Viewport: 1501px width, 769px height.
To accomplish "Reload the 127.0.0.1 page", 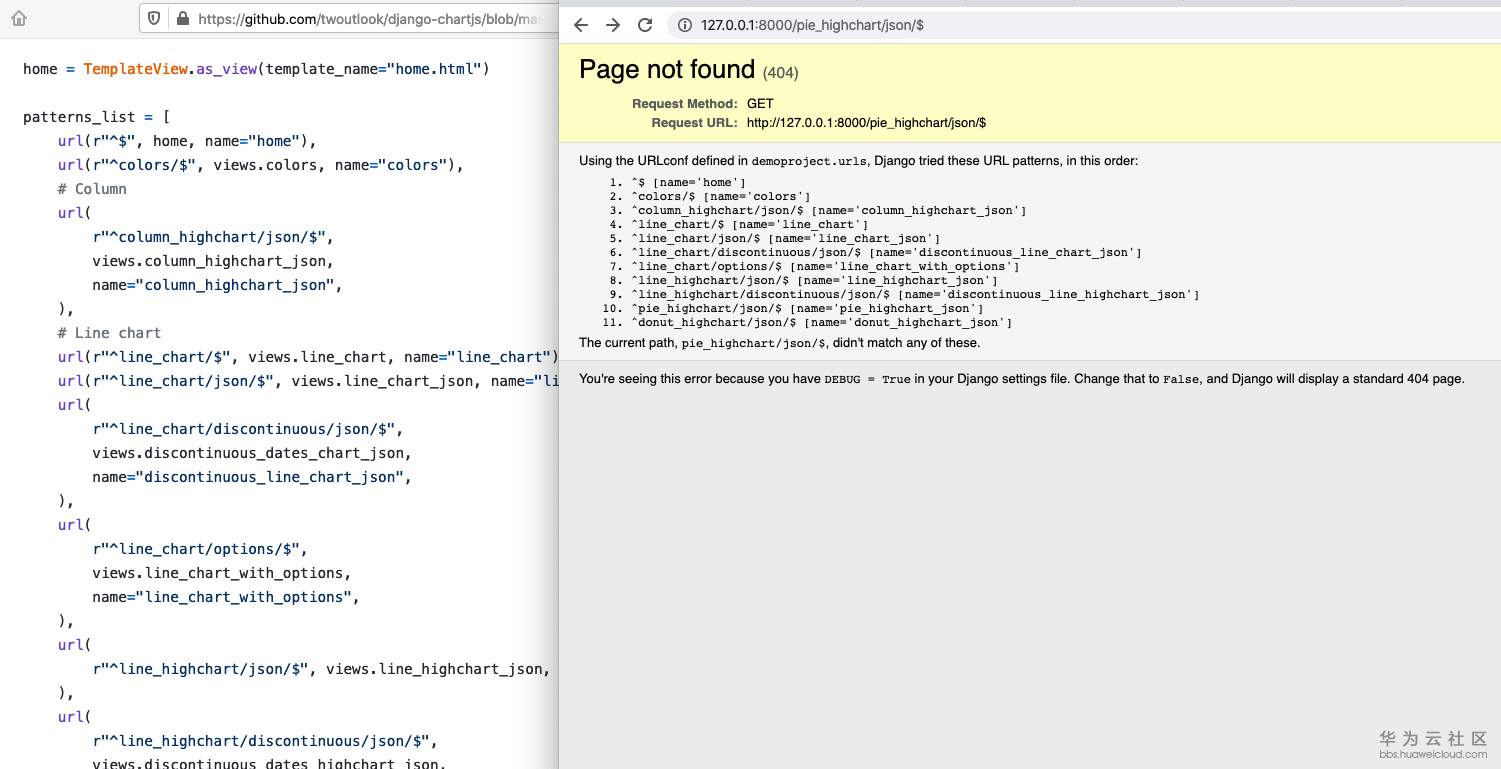I will point(645,25).
